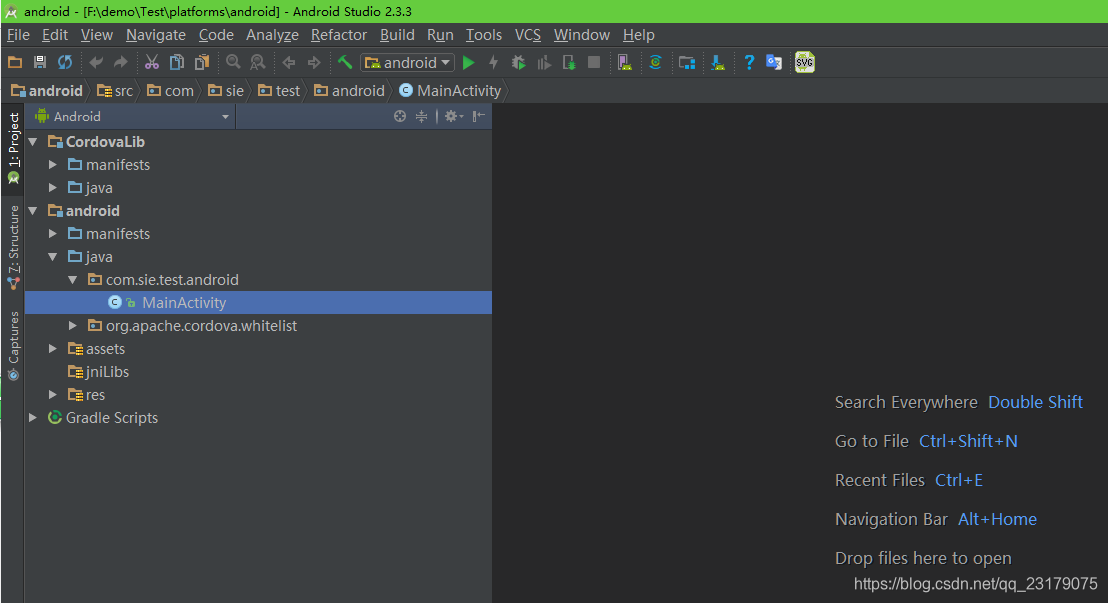
Task: Click the Undo arrow icon
Action: (x=96, y=63)
